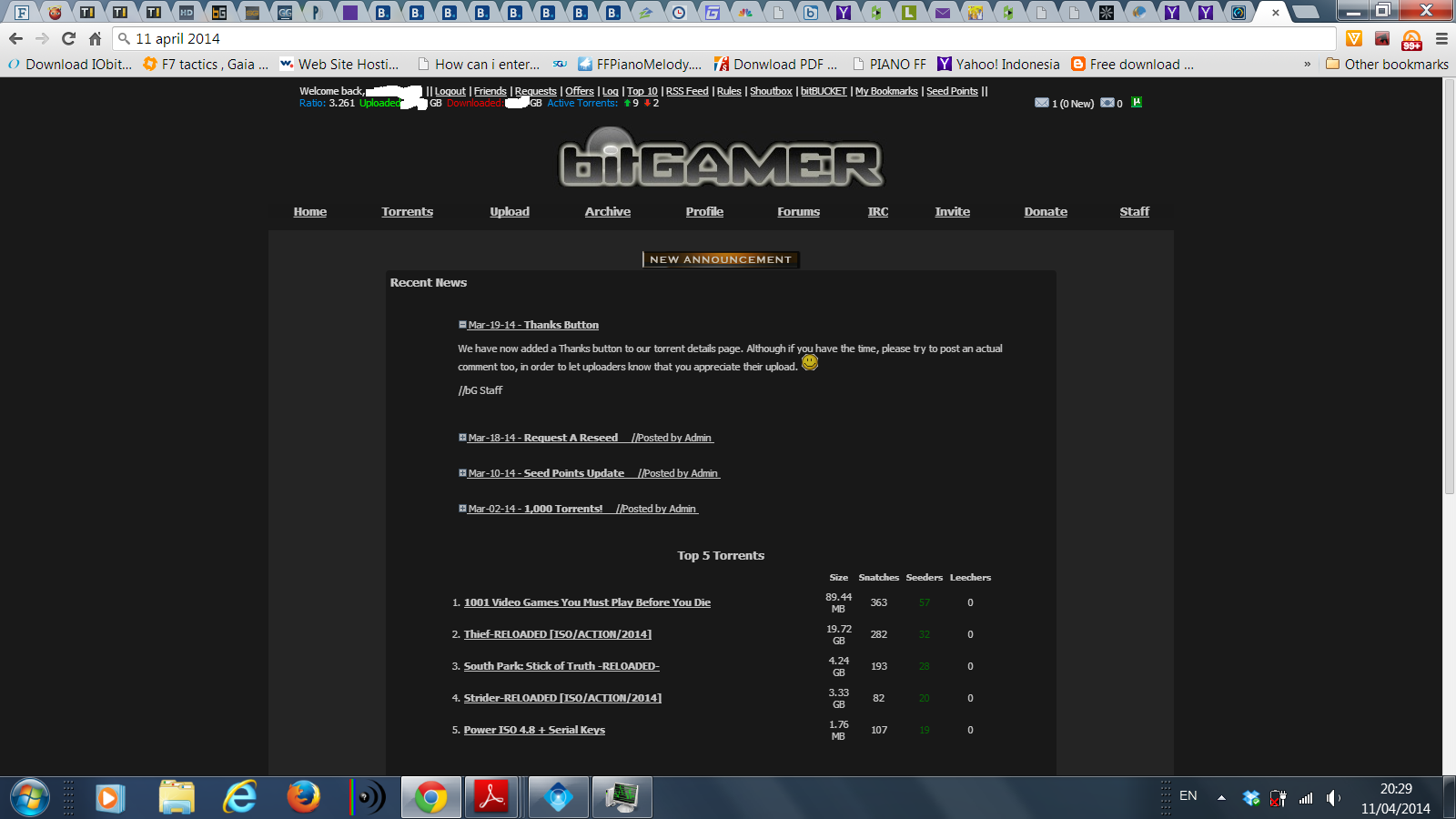The width and height of the screenshot is (1456, 819).
Task: Open the bitBUCKET link
Action: pyautogui.click(x=824, y=91)
